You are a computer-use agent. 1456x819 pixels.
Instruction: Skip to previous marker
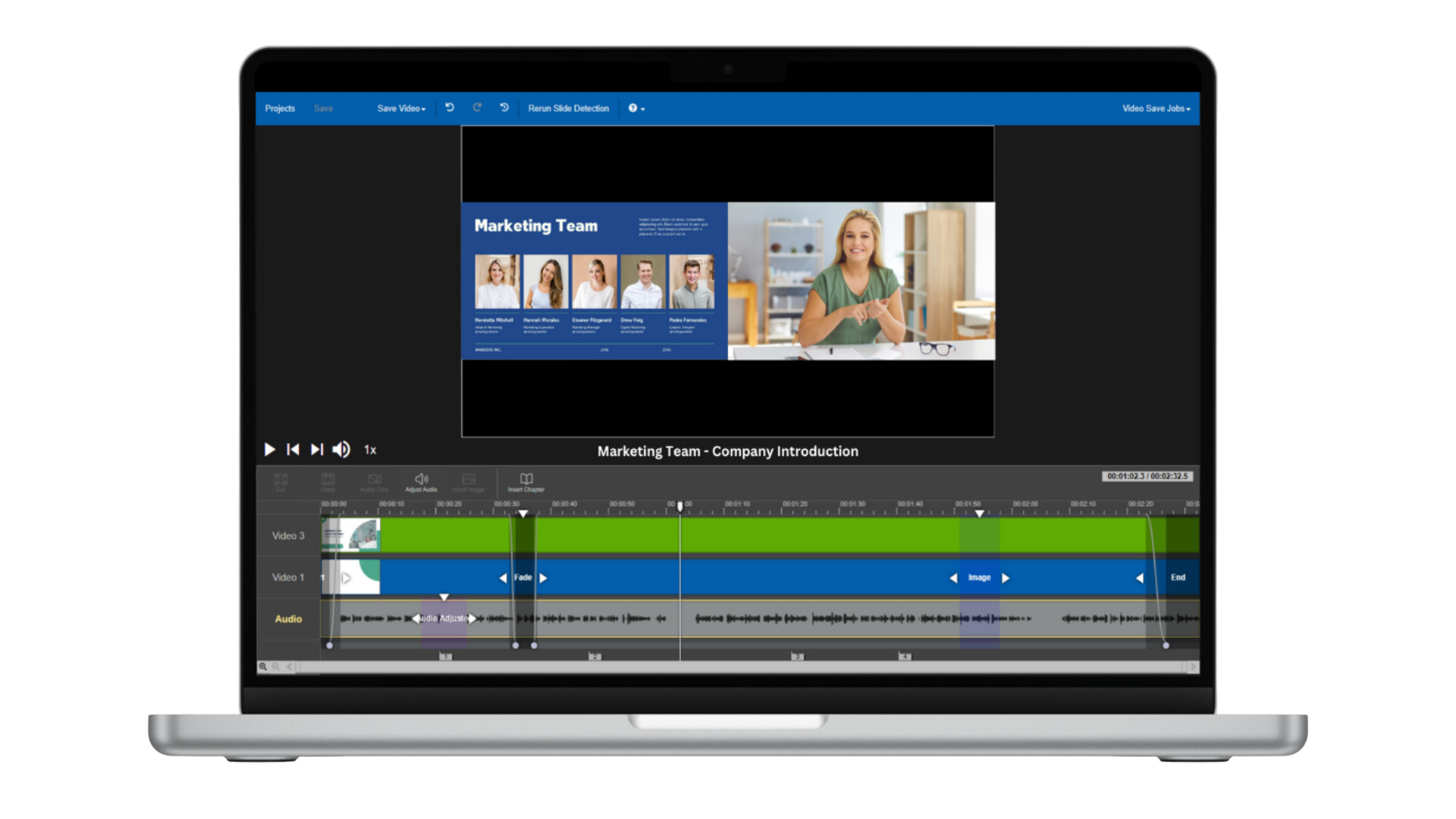[x=293, y=450]
